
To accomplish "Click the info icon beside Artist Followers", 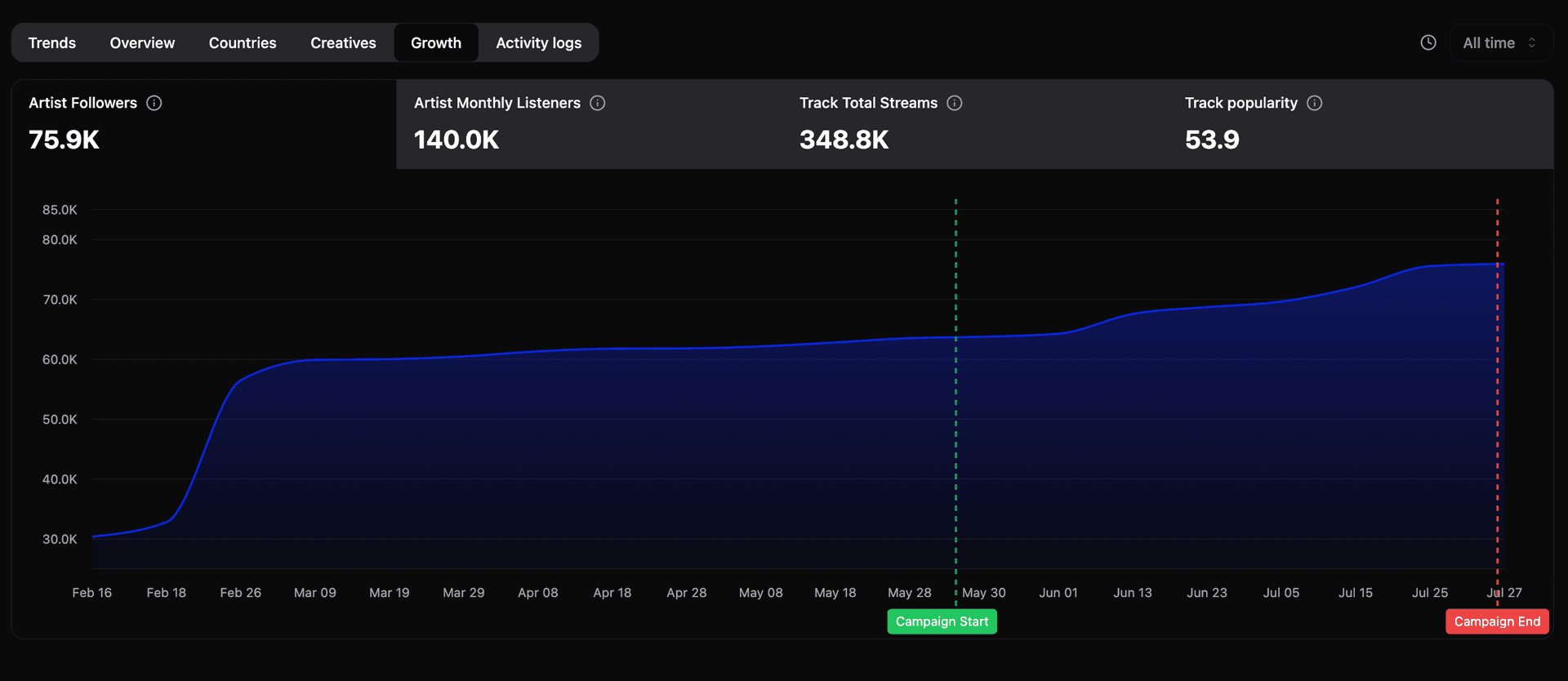I will [x=154, y=103].
